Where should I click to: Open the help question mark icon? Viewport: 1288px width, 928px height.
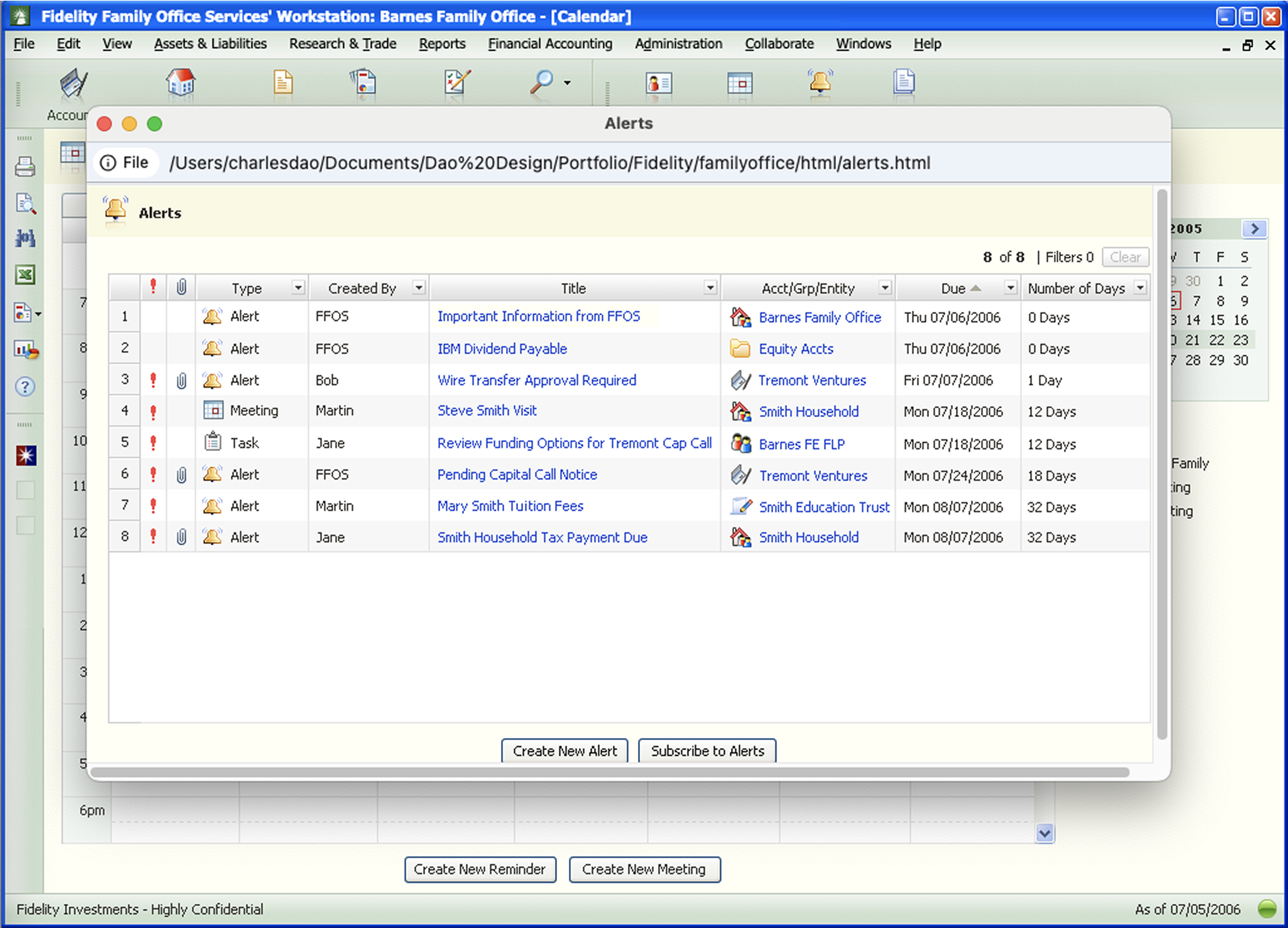pos(25,387)
